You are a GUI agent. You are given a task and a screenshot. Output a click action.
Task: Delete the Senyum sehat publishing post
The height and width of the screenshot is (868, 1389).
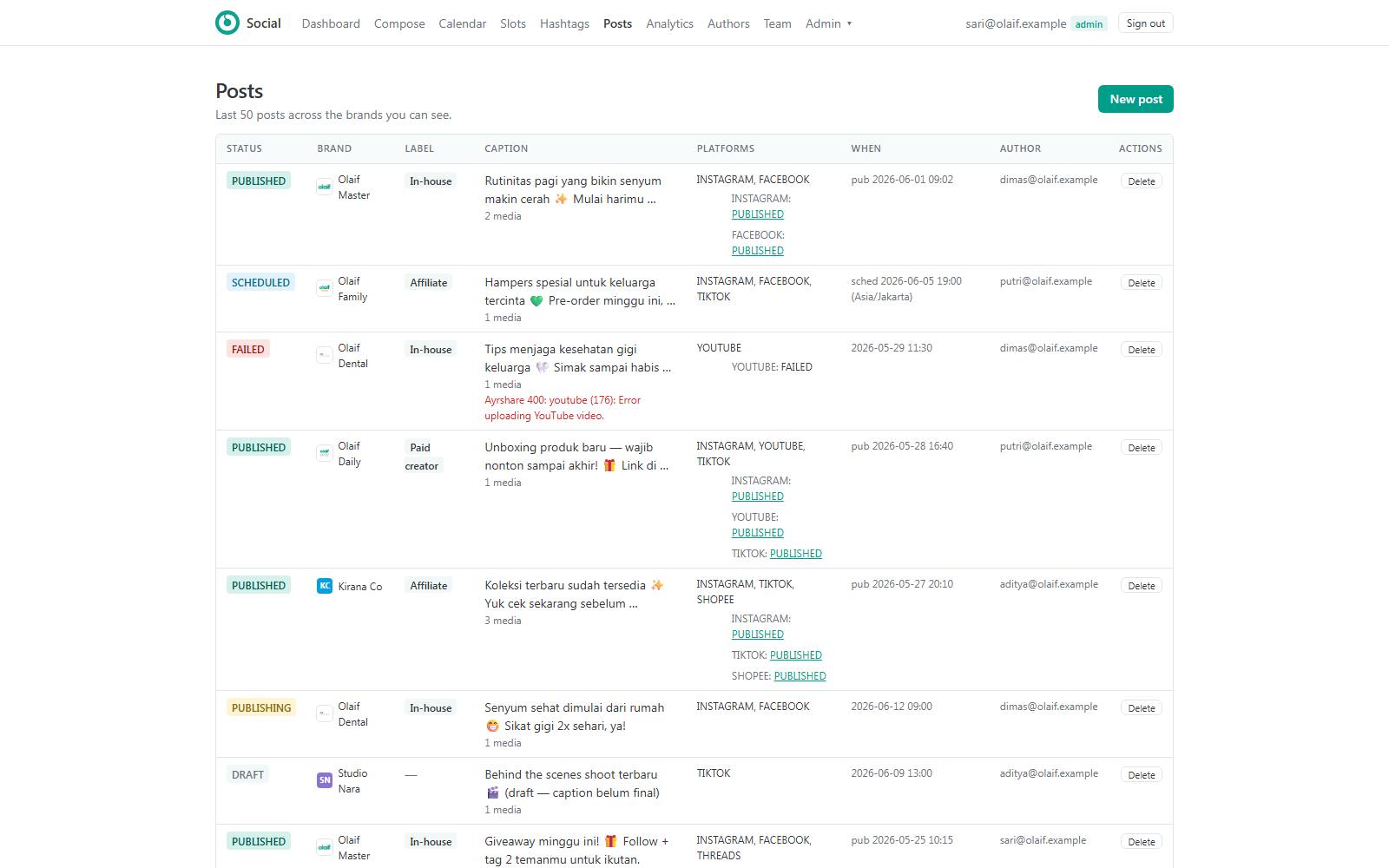[1142, 708]
